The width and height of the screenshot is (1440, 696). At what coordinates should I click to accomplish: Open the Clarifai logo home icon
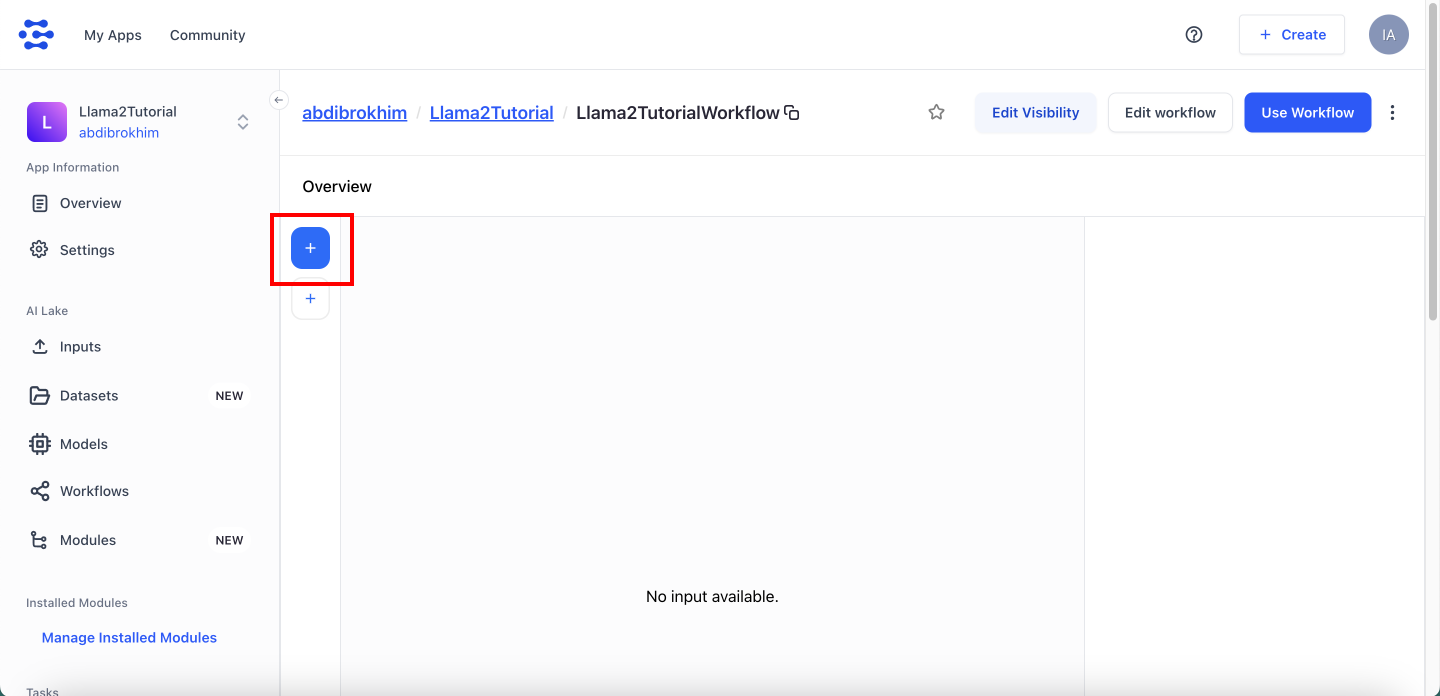[37, 34]
